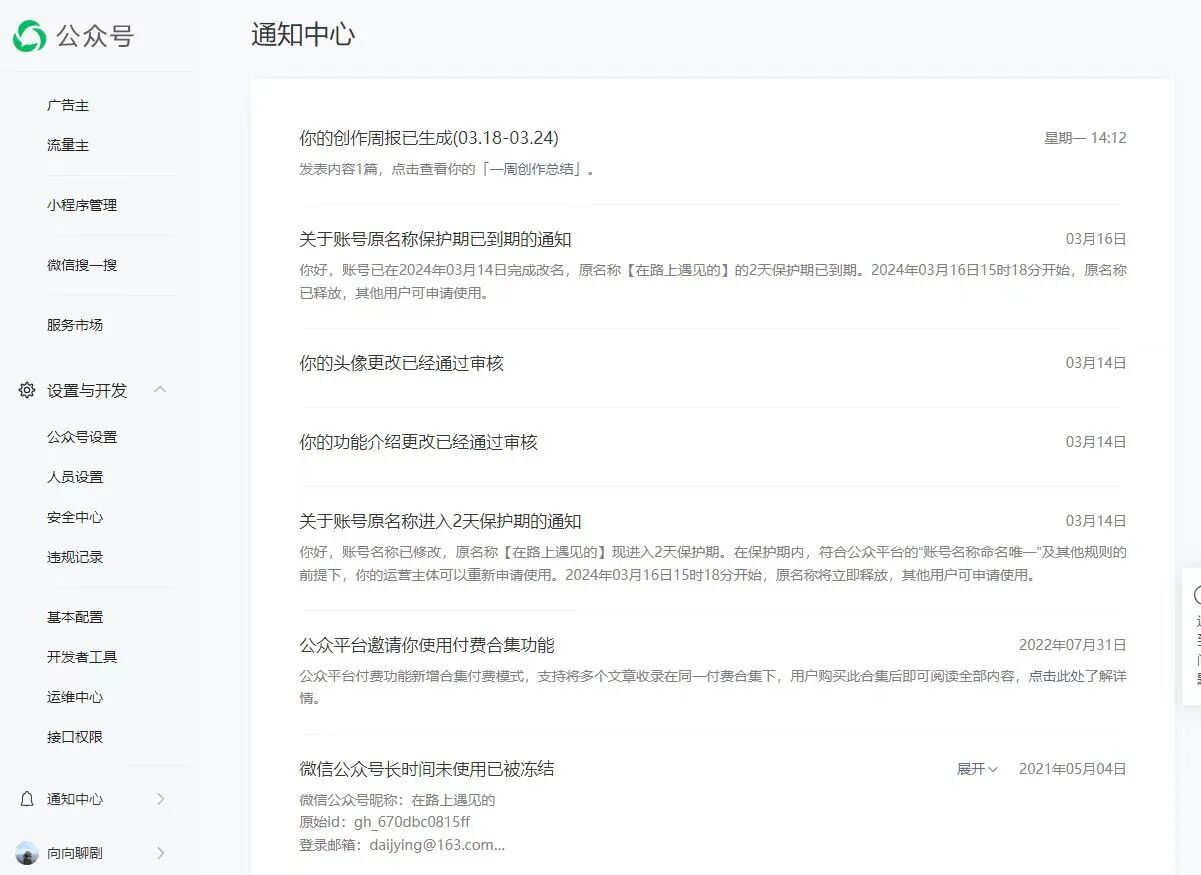
Task: Open 关于账号原名称保护期已到期的通知
Action: (435, 239)
